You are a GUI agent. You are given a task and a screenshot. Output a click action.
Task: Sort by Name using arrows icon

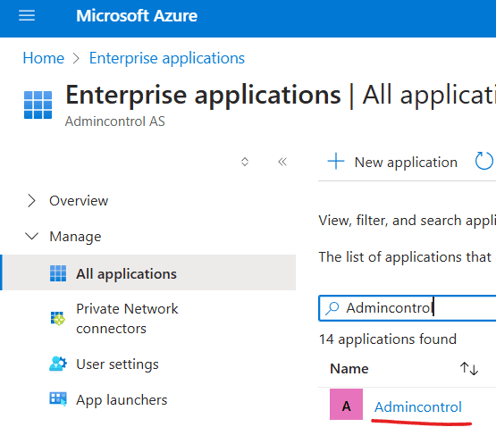pos(469,369)
